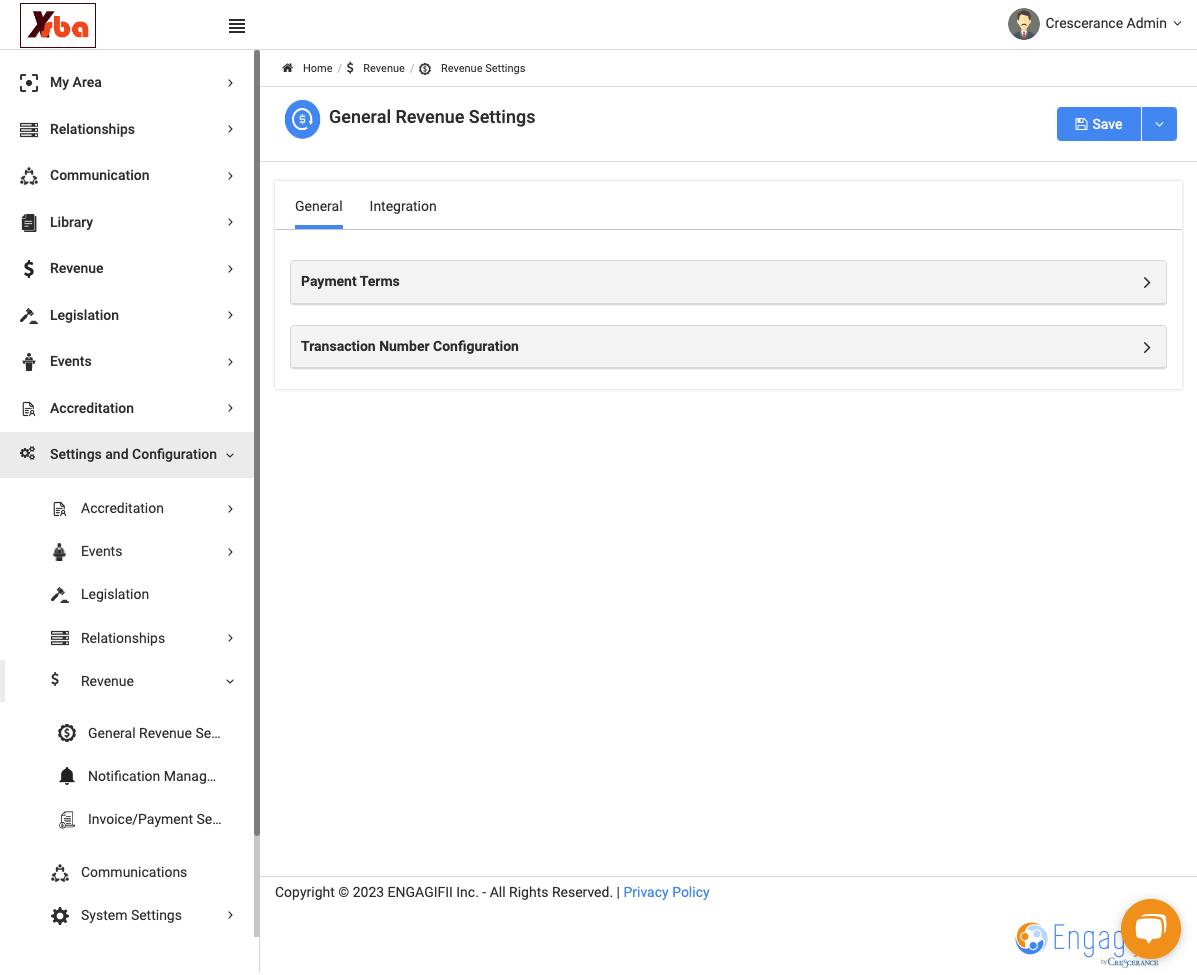Click the General Revenue Settings coin icon in the sidebar
The width and height of the screenshot is (1197, 975).
pos(67,734)
